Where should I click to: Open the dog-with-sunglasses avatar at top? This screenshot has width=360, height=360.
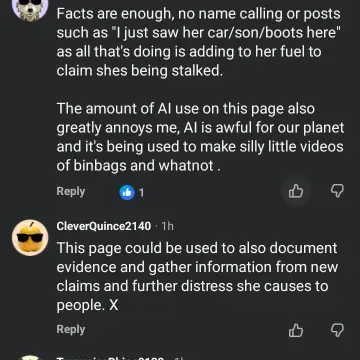[x=30, y=7]
